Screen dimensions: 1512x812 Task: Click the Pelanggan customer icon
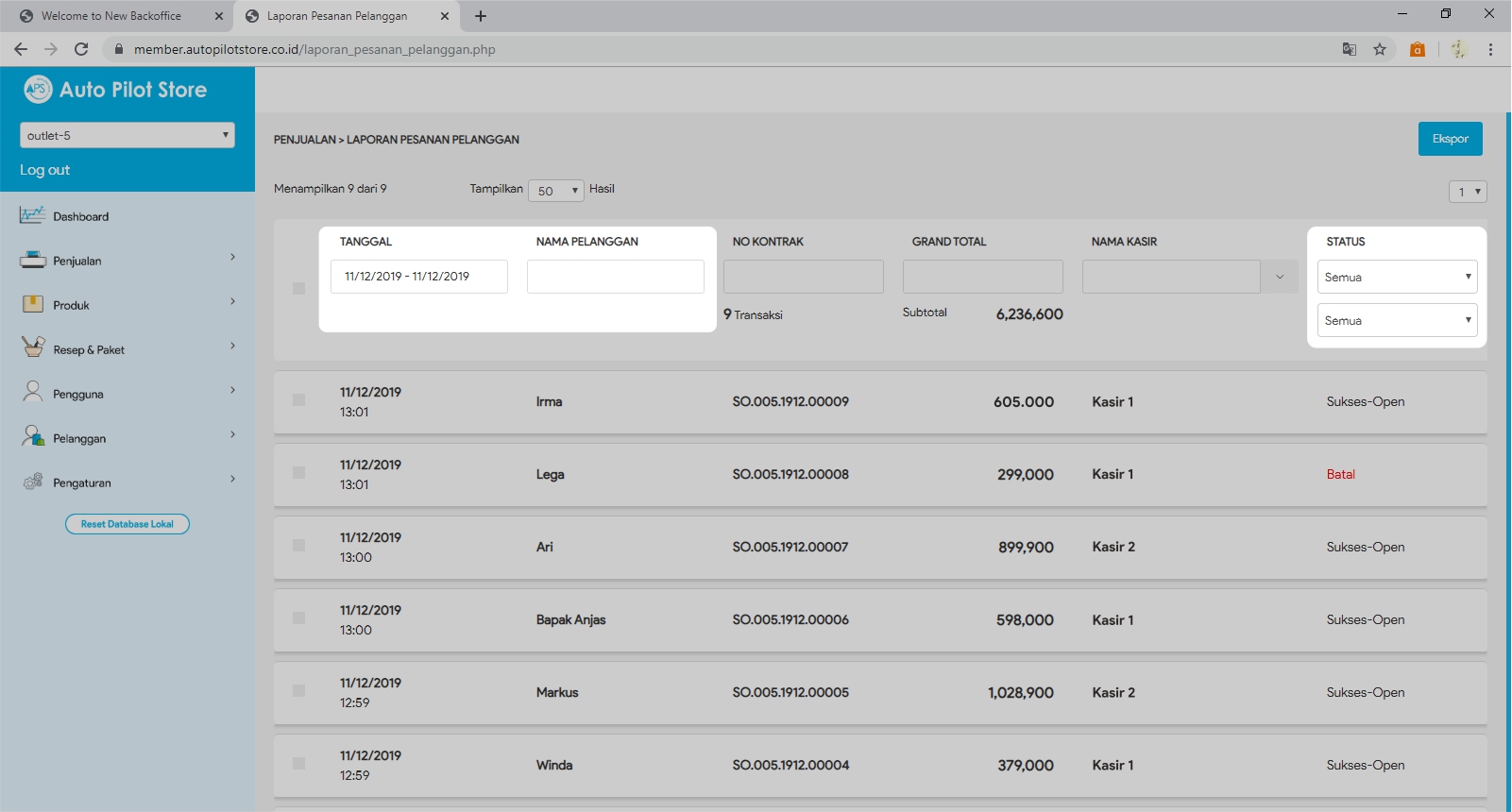[32, 436]
